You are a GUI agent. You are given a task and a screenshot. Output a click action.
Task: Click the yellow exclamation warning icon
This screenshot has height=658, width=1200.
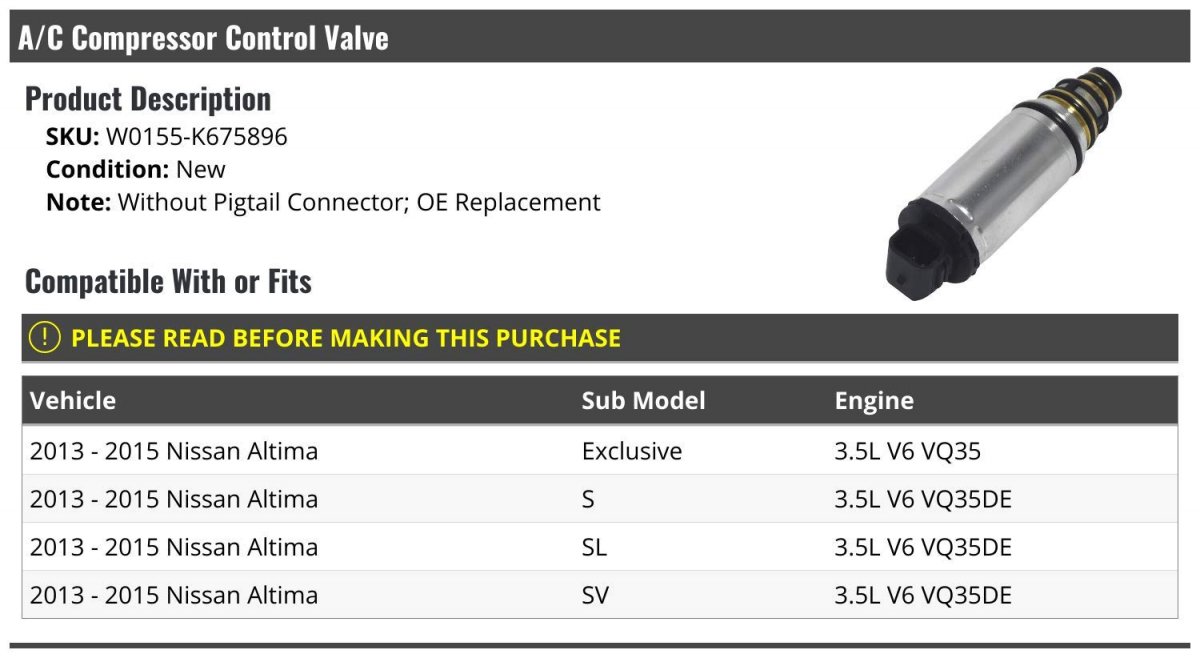tap(45, 338)
